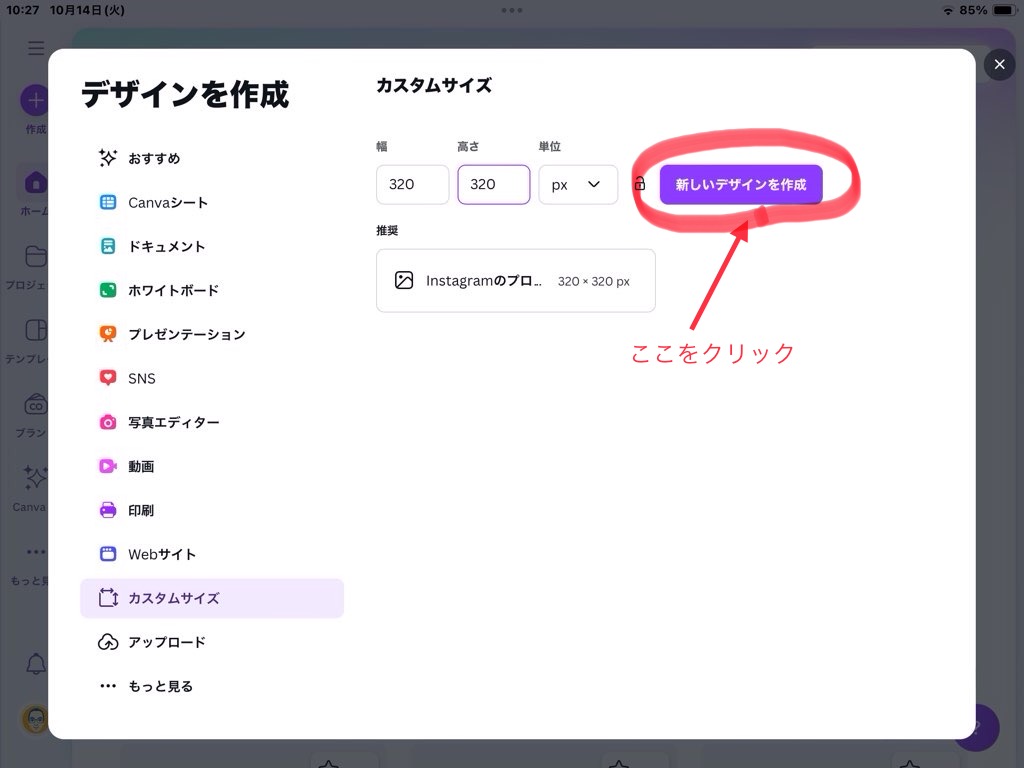Select the カスタムサイズ menu item
Screen dimensions: 1024x768
point(212,598)
